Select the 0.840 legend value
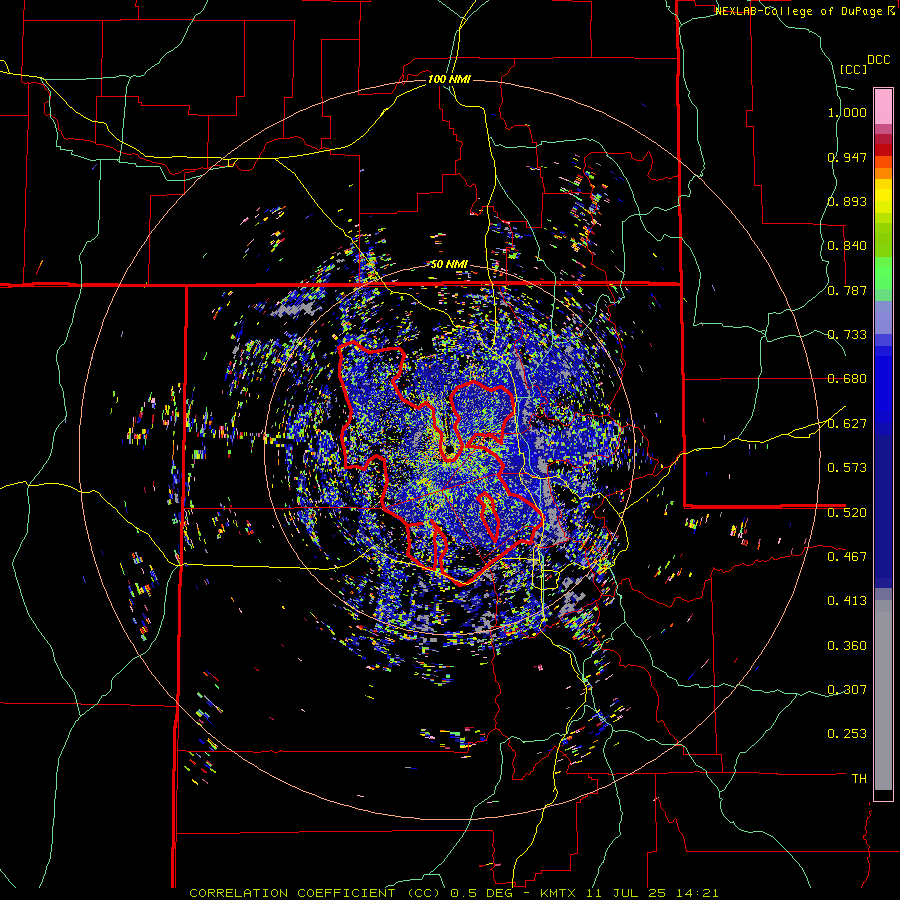The height and width of the screenshot is (900, 900). point(847,246)
